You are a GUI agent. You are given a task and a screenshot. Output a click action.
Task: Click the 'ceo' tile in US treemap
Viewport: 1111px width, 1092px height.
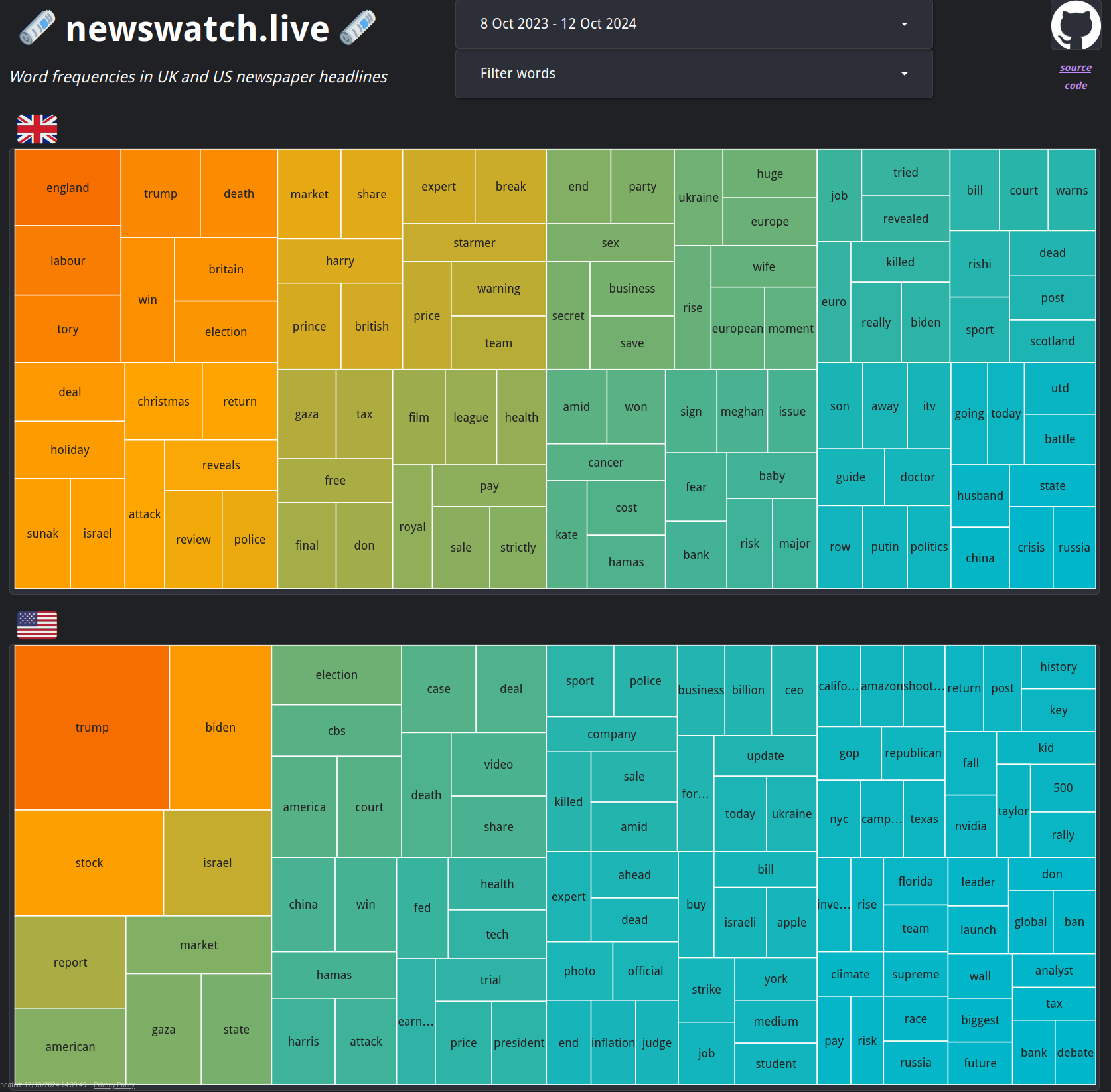click(x=794, y=690)
